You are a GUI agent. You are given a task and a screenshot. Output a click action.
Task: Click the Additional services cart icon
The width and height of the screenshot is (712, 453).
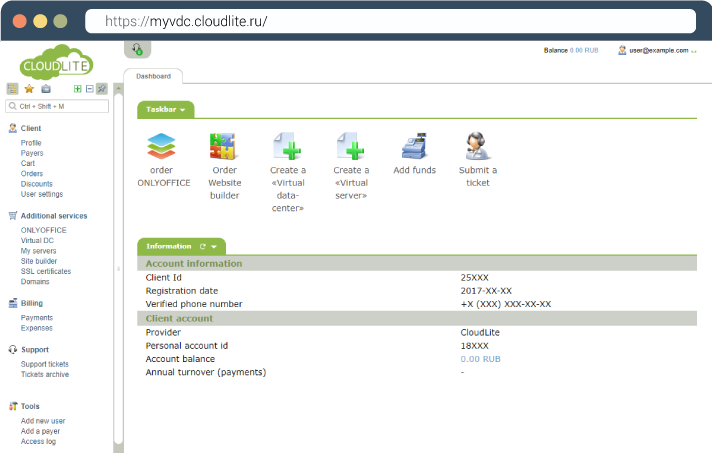click(13, 216)
